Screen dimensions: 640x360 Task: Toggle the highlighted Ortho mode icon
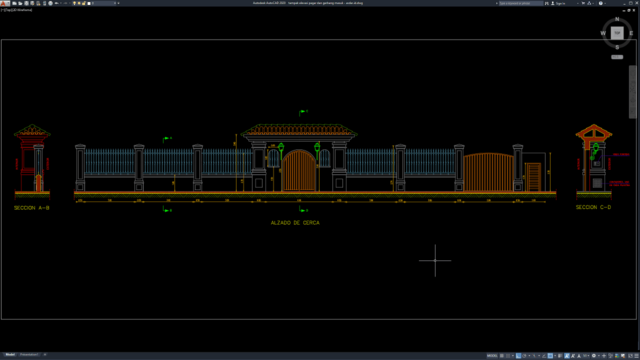click(518, 356)
